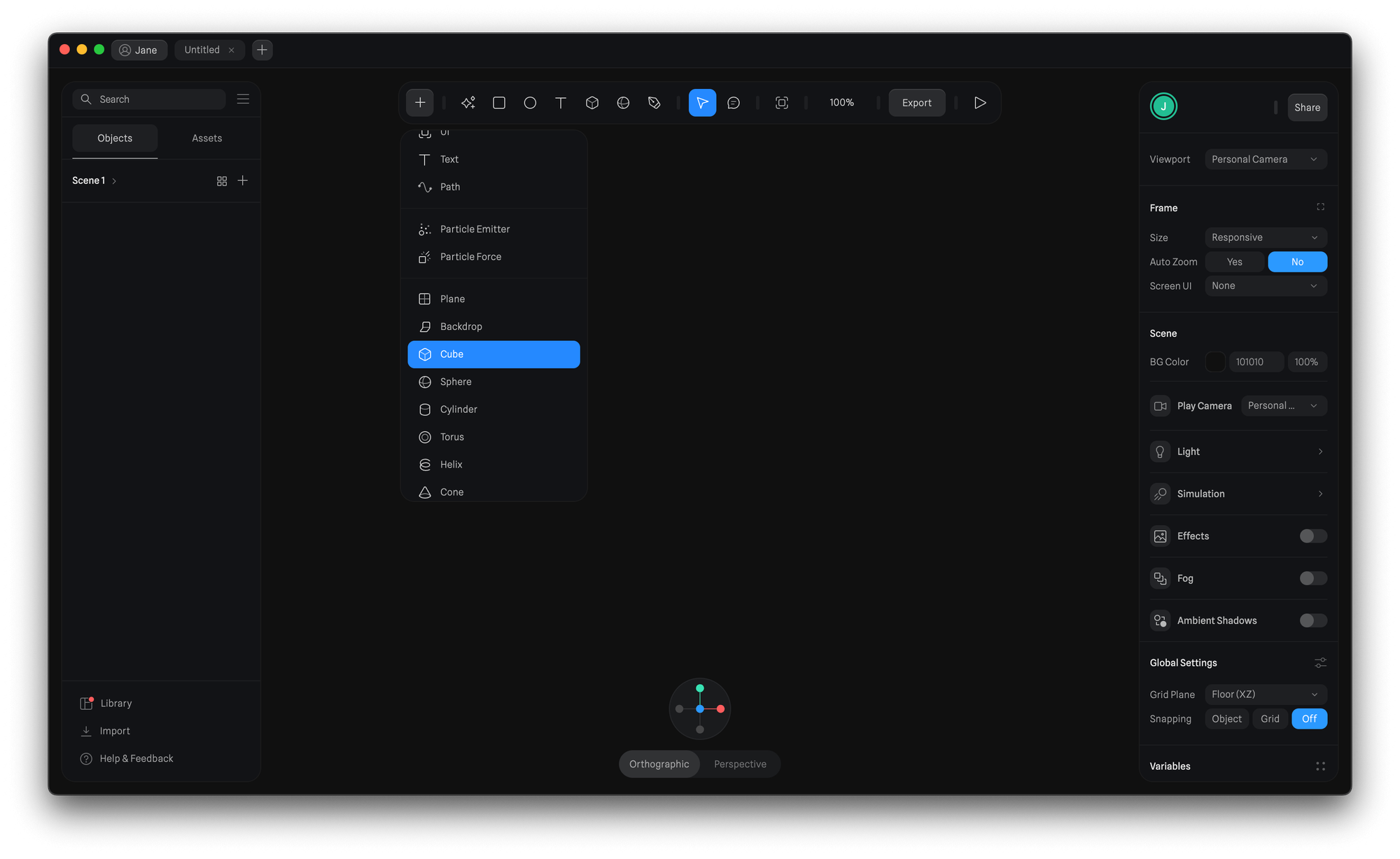This screenshot has height=859, width=1400.
Task: Open Global Settings sliders icon
Action: pos(1320,662)
